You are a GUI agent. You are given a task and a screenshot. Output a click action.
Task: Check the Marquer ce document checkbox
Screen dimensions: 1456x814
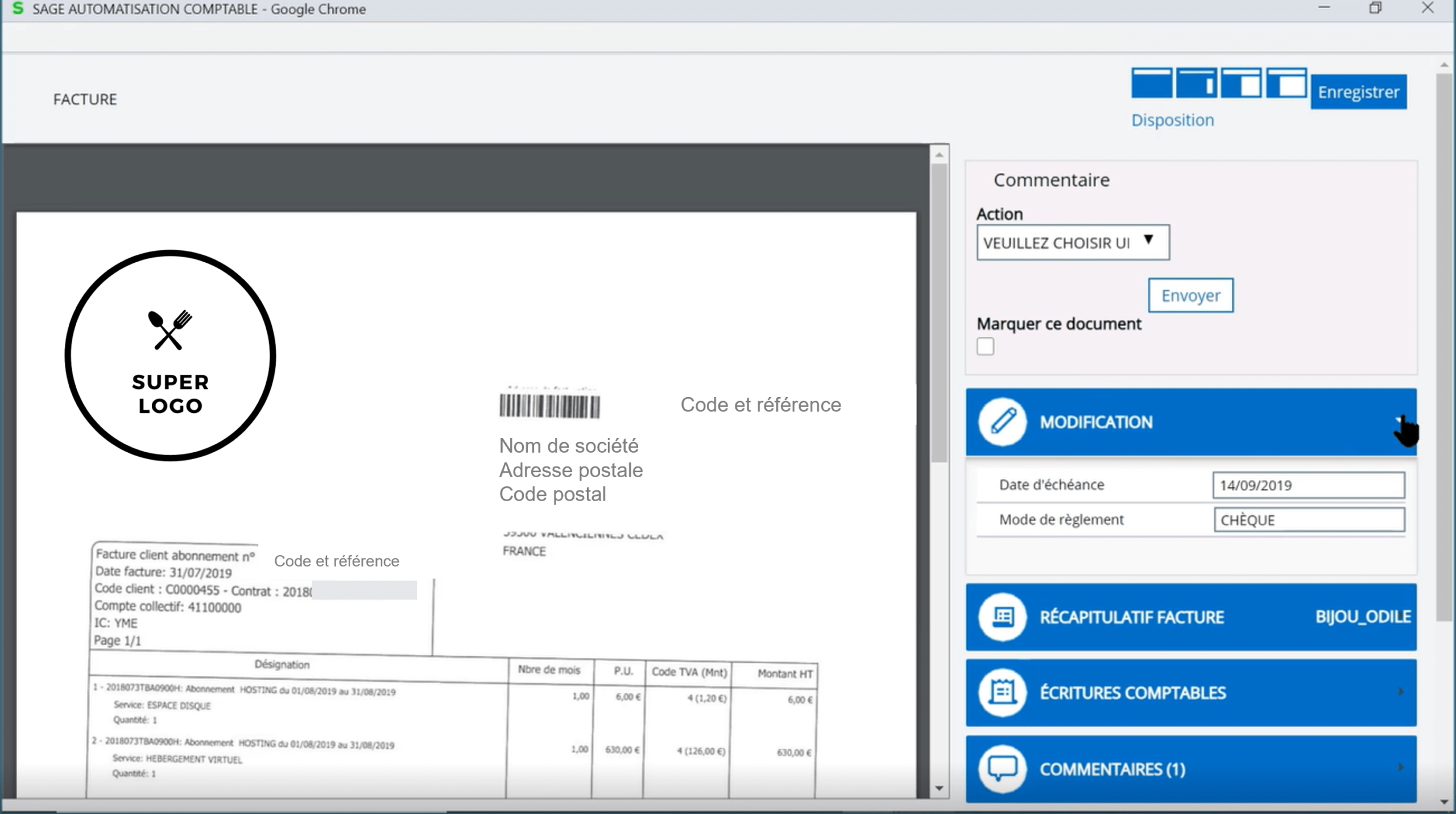click(x=986, y=346)
